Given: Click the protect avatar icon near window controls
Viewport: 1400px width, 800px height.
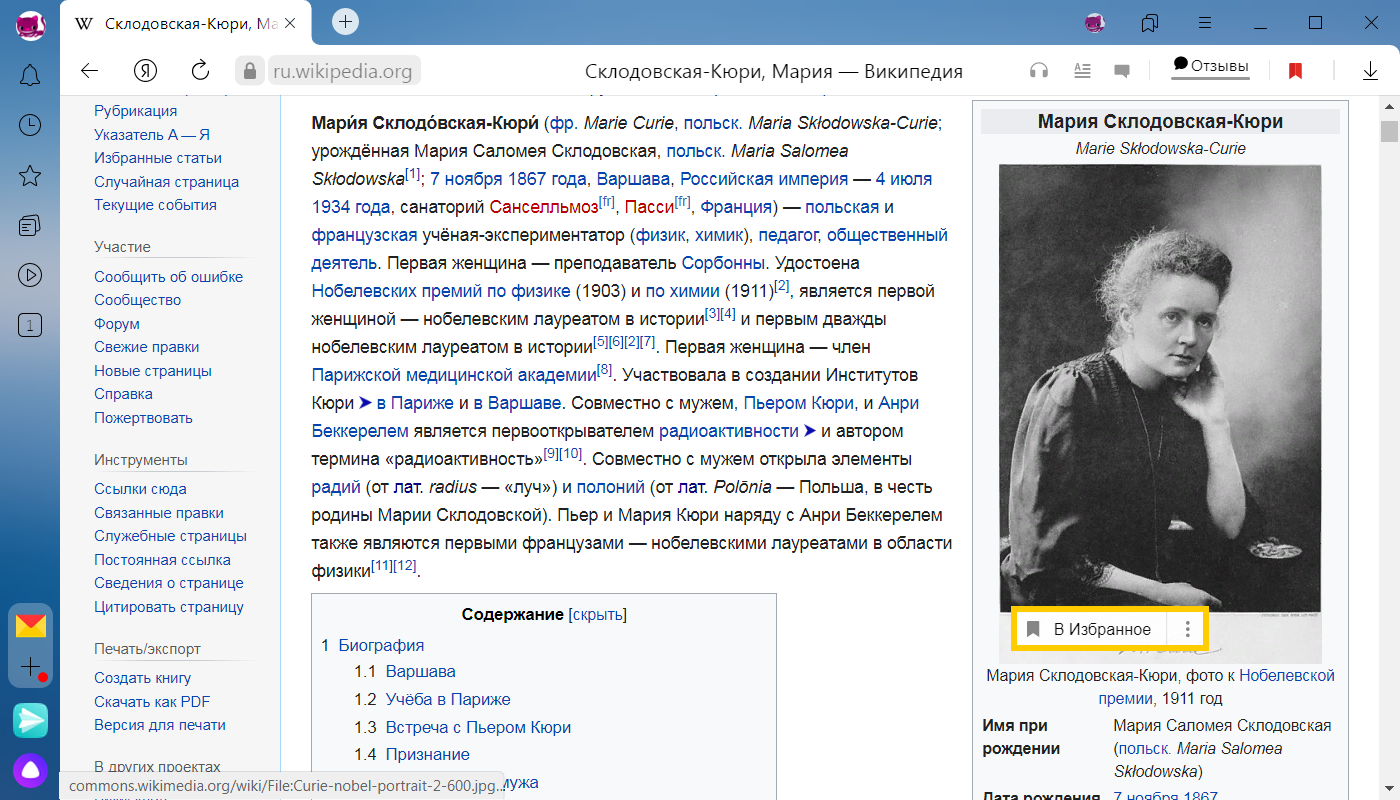Looking at the screenshot, I should pyautogui.click(x=1095, y=22).
